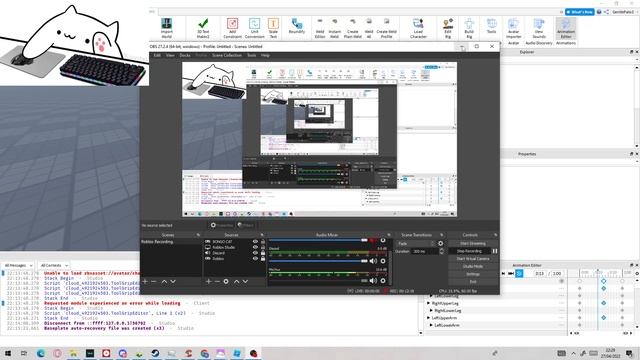Expand the LeftUpperArm track

point(429,318)
